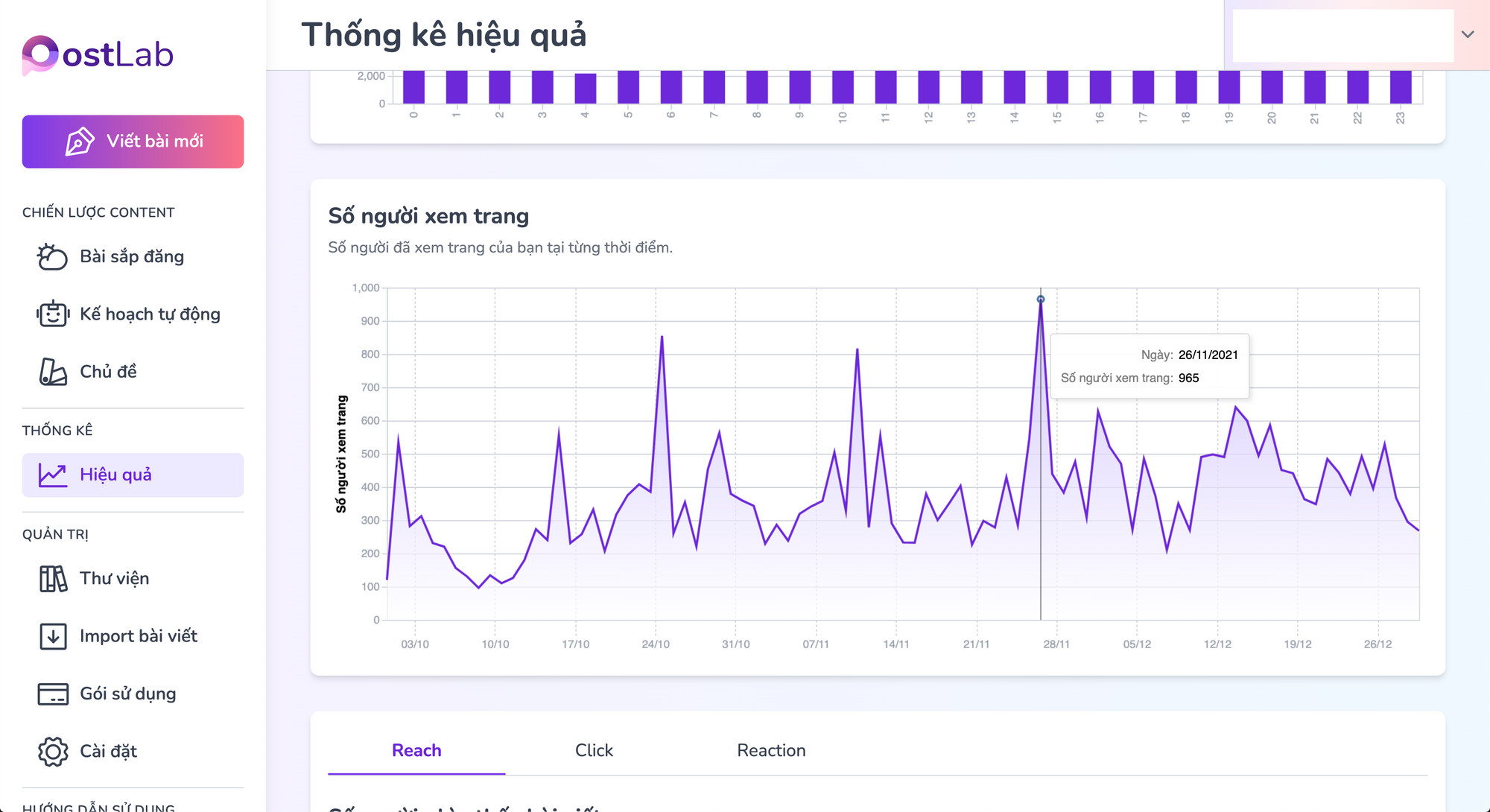Open Import bài viết page
The width and height of the screenshot is (1490, 812).
(133, 636)
